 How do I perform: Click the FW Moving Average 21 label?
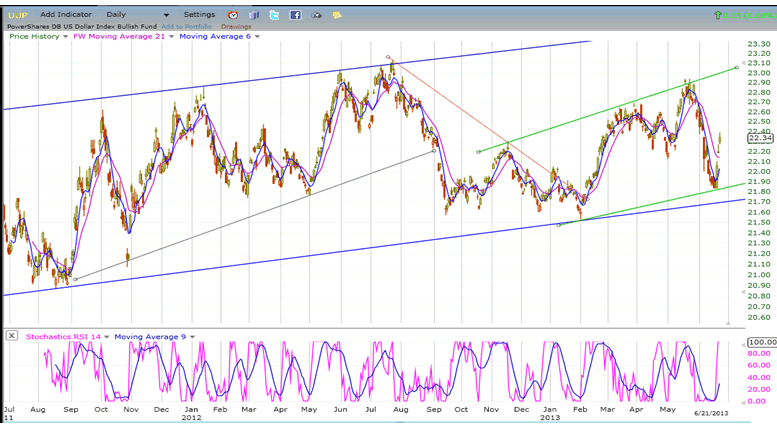(x=119, y=36)
